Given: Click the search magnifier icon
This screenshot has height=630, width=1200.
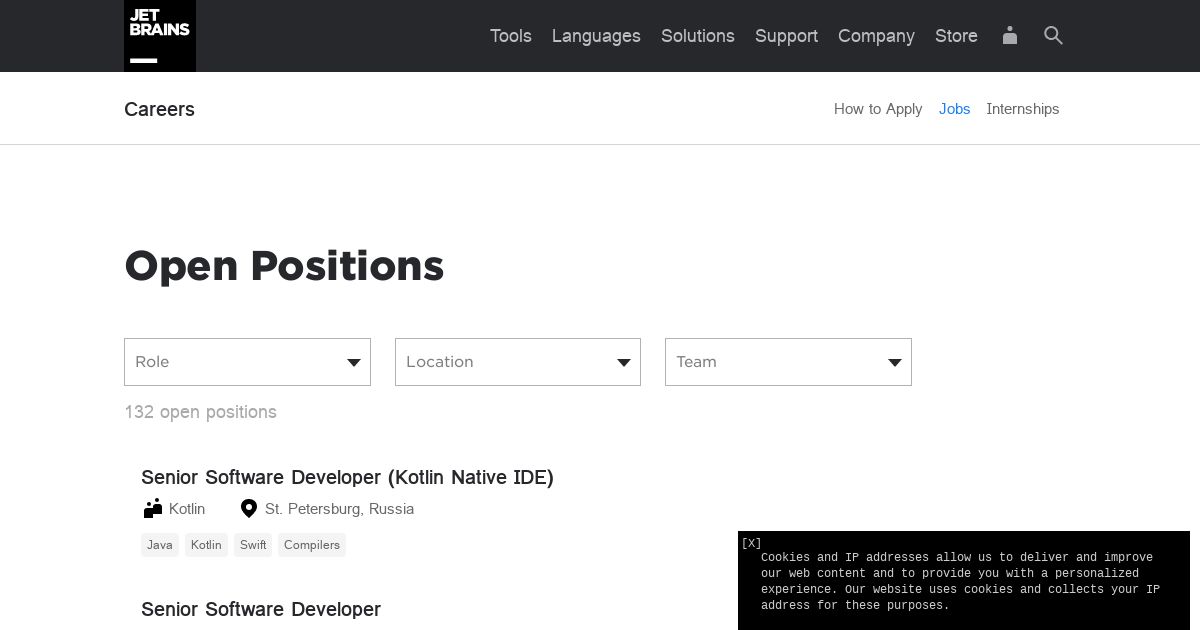Looking at the screenshot, I should (x=1053, y=36).
